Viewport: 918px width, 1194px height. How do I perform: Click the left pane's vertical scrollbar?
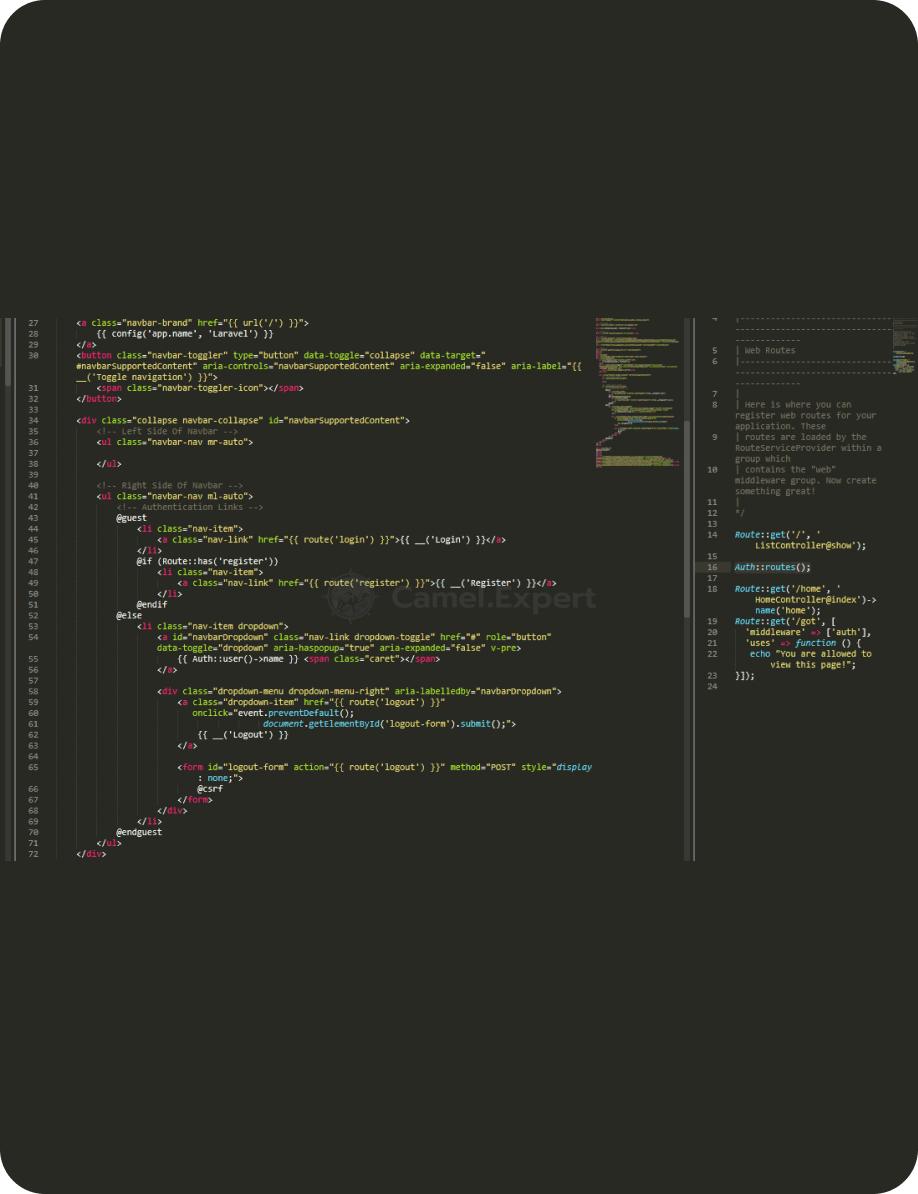coord(686,500)
